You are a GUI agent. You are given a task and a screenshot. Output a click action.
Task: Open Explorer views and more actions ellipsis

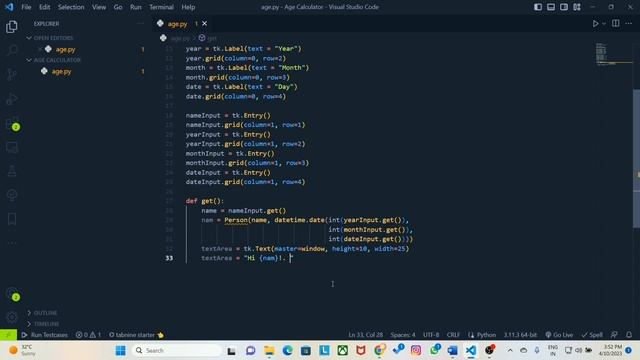pos(140,24)
